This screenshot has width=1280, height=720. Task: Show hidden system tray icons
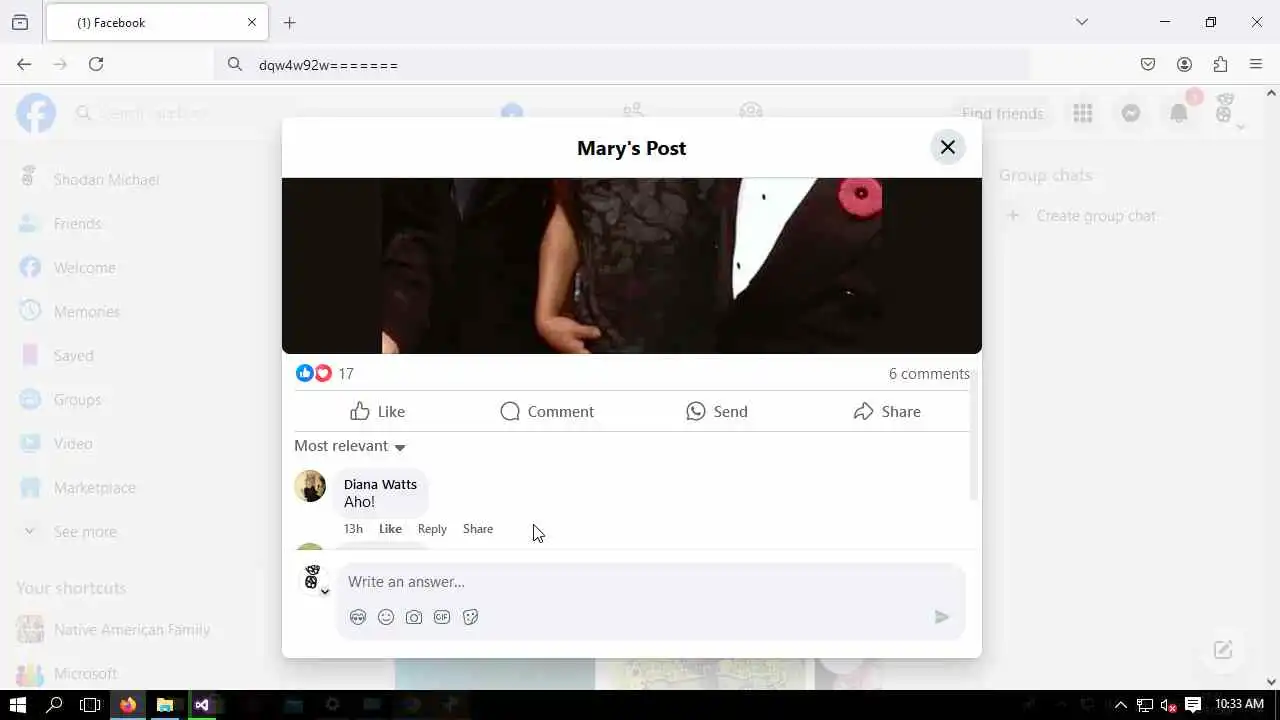point(1120,705)
